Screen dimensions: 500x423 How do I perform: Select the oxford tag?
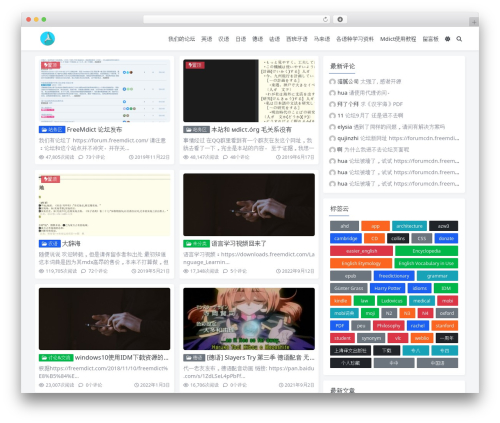(447, 313)
